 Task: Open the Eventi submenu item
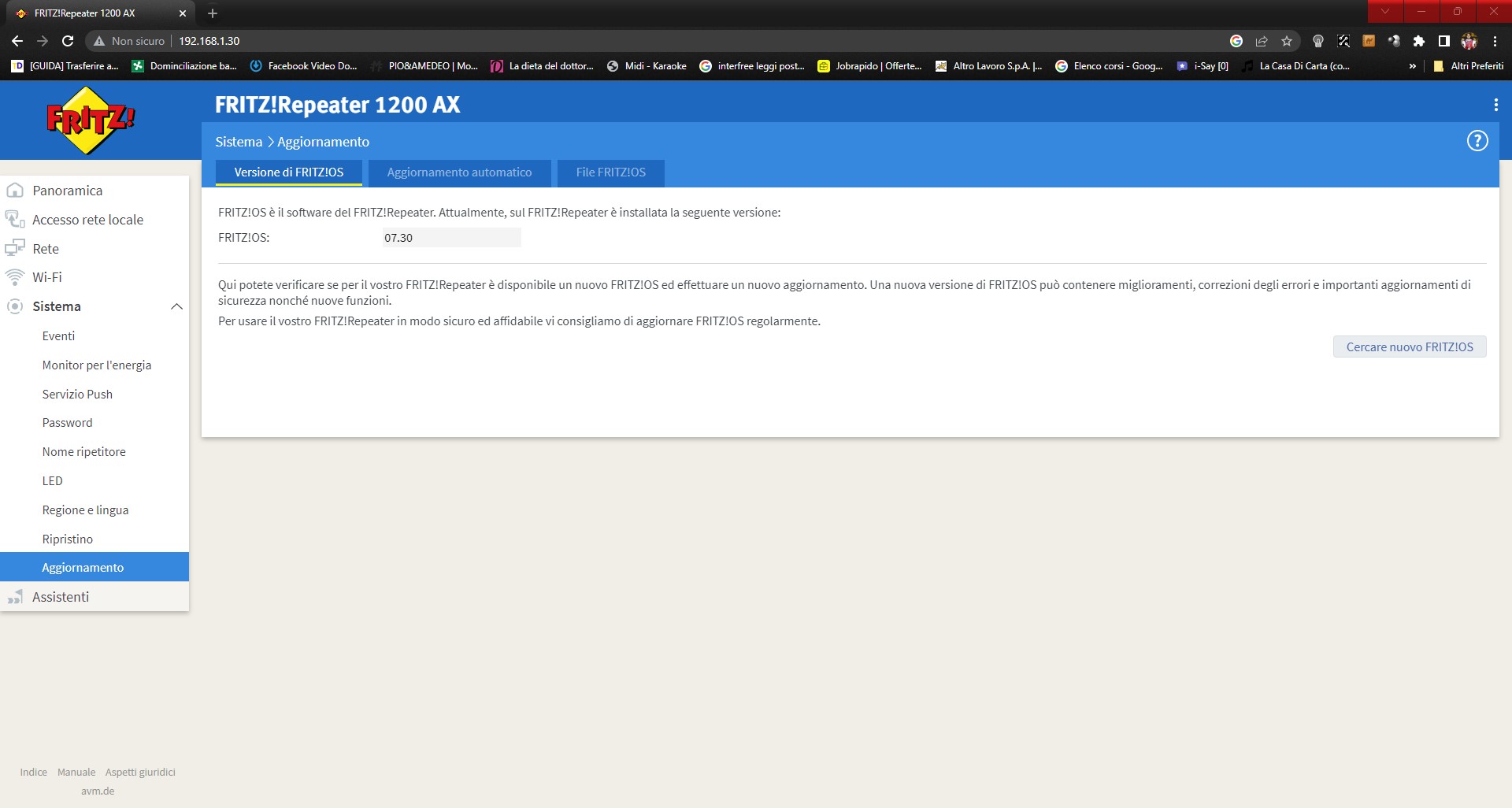pyautogui.click(x=59, y=336)
